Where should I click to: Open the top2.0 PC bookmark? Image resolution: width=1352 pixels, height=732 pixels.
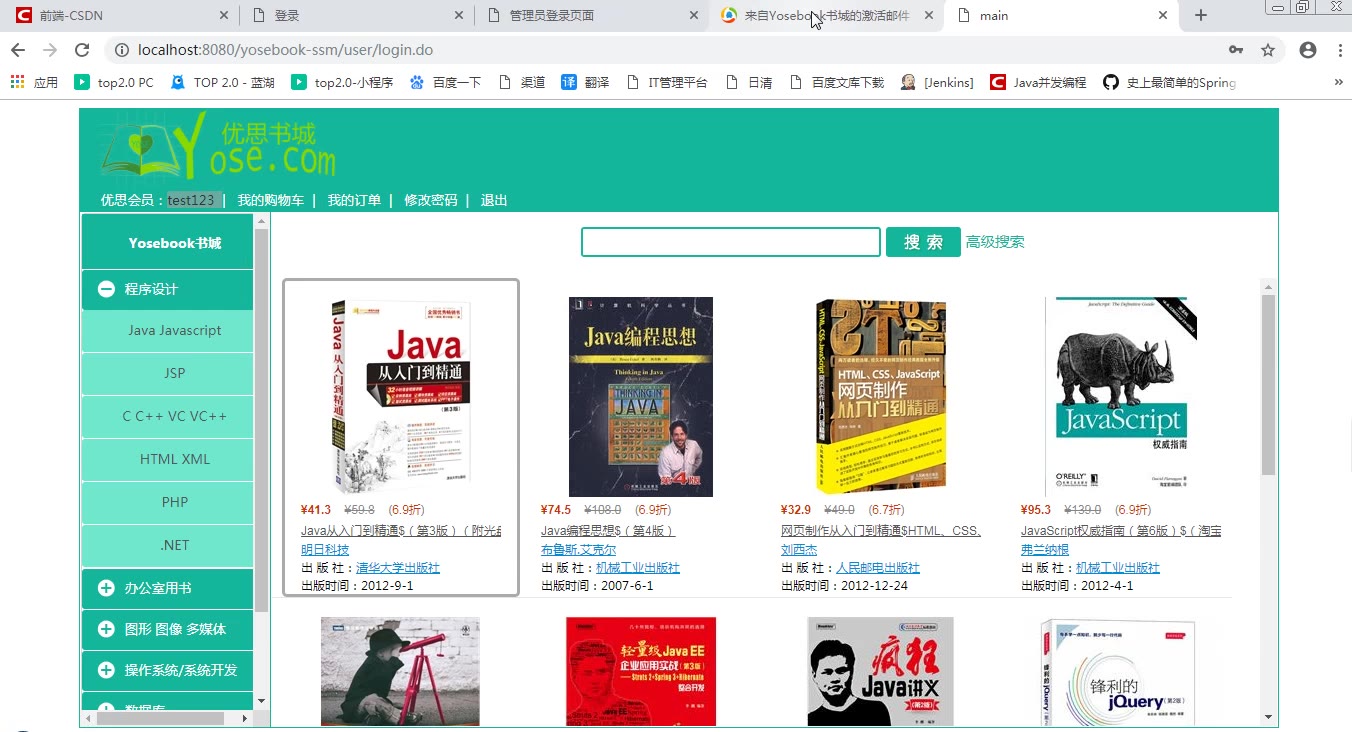pos(114,83)
